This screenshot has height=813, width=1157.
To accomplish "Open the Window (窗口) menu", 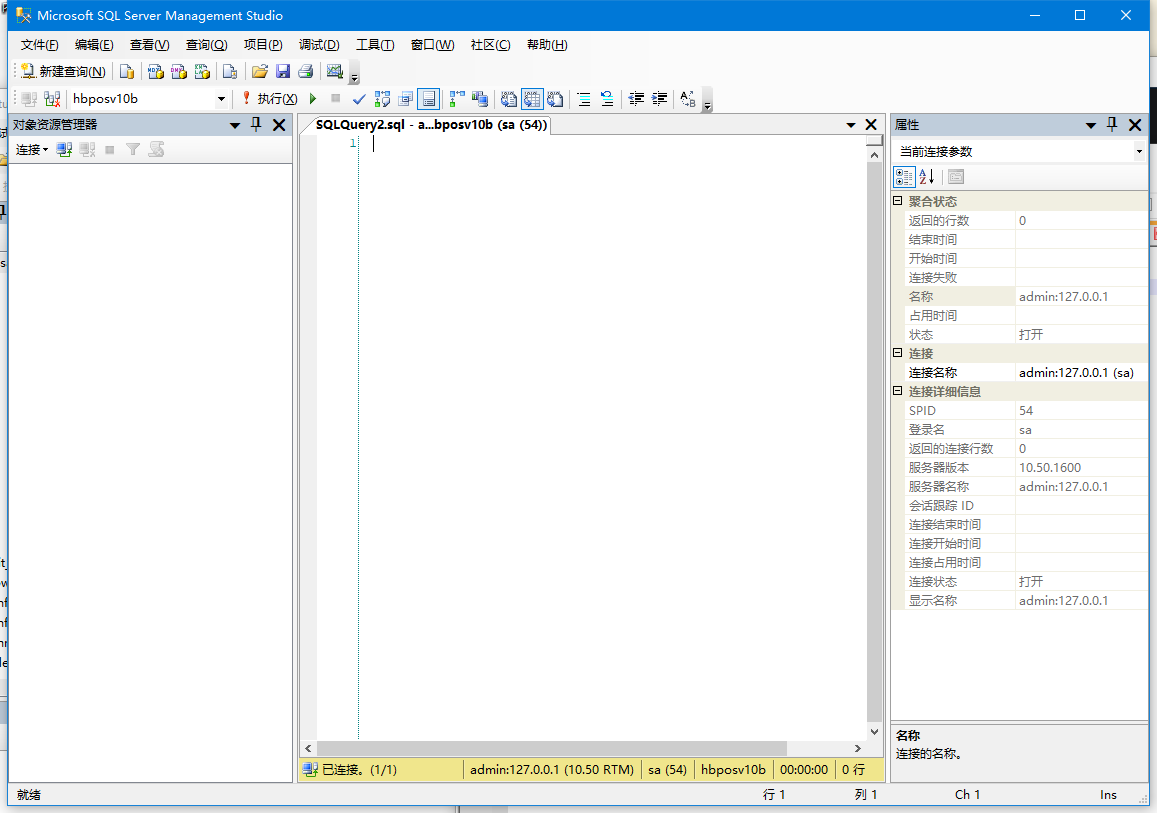I will 432,45.
